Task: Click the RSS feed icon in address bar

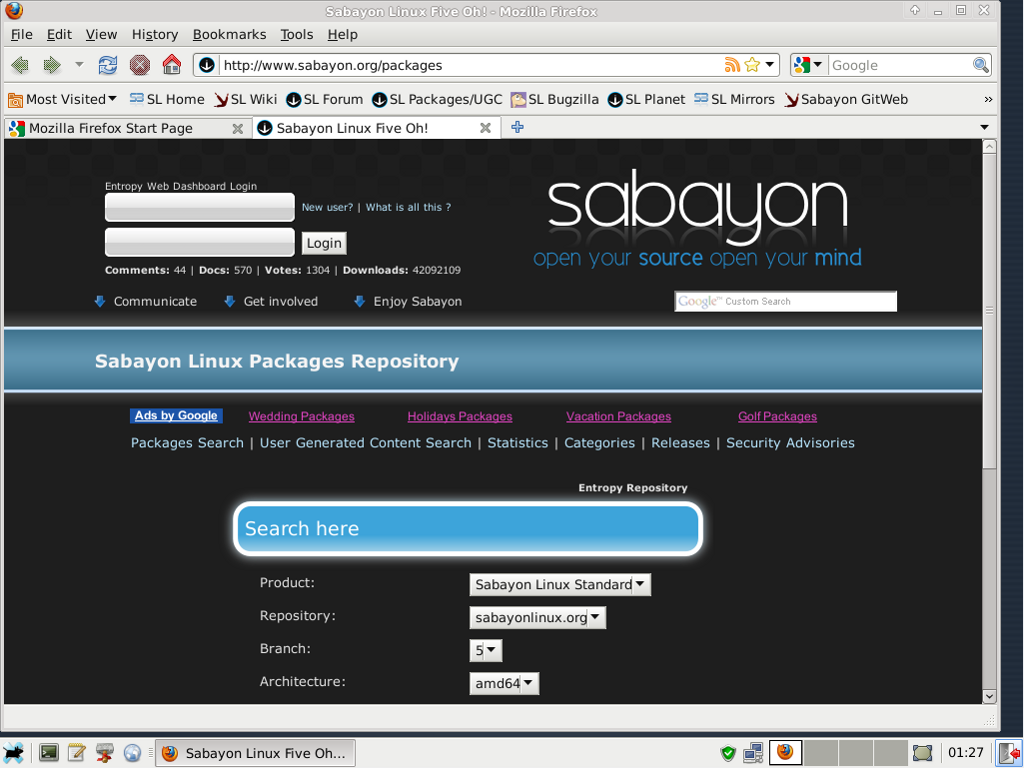Action: (732, 65)
